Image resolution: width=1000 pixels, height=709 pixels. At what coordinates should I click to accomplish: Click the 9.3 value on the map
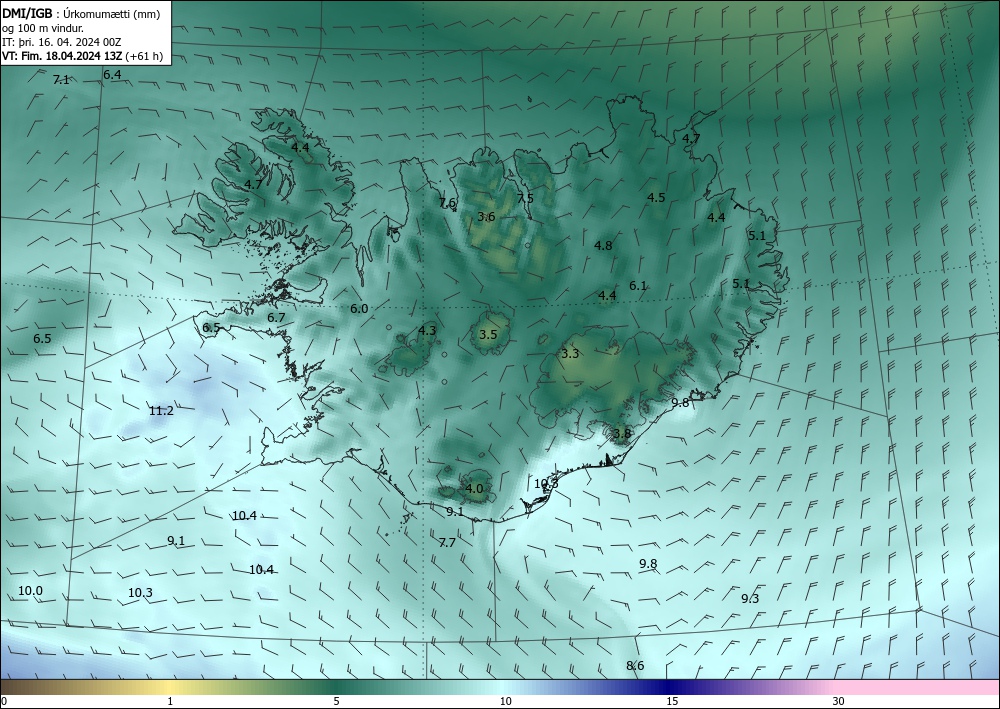750,598
